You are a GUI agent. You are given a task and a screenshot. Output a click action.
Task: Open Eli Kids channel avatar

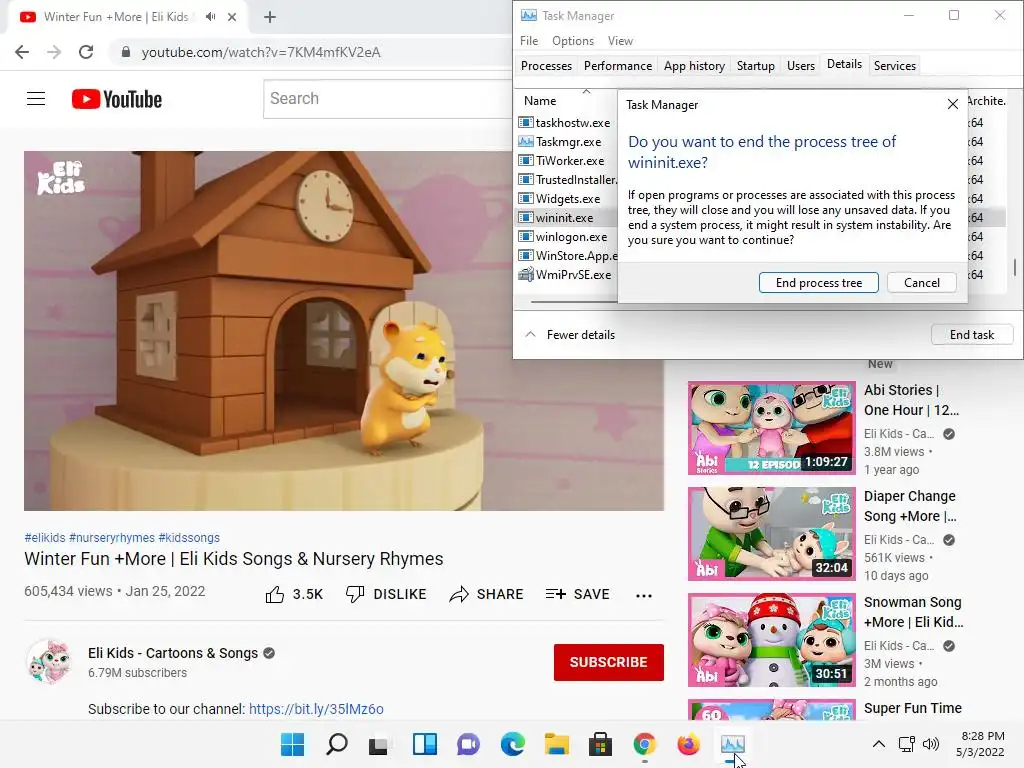pos(49,661)
